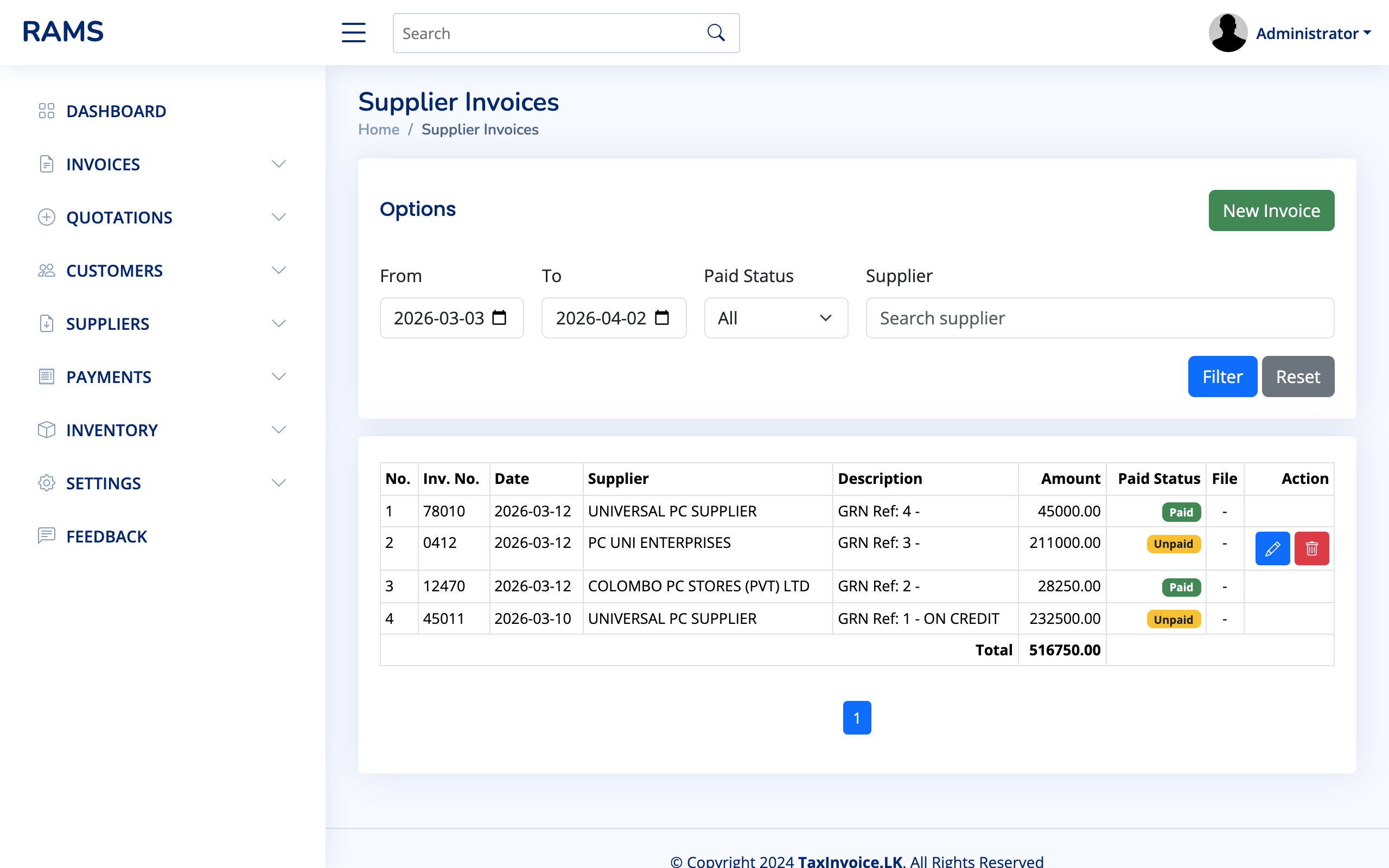Click the delete trash icon for invoice 0412

(x=1312, y=548)
